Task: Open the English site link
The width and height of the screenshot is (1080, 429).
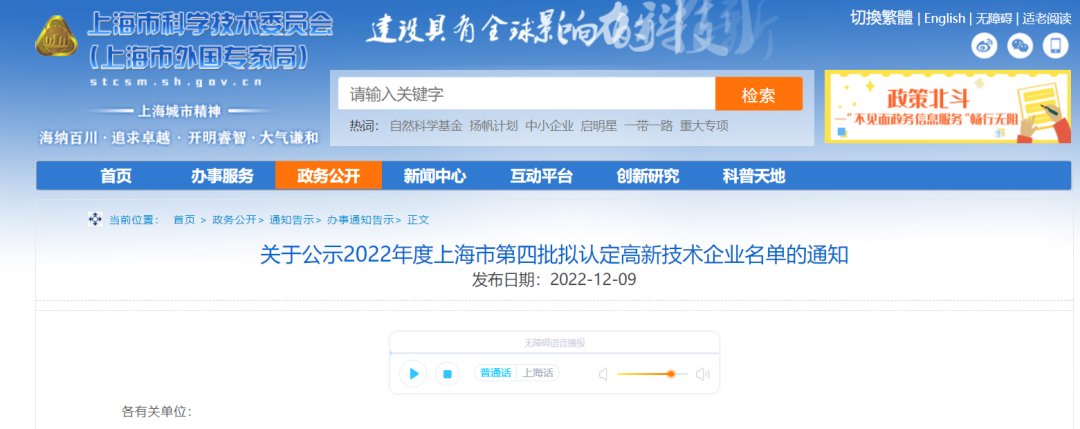Action: coord(944,18)
